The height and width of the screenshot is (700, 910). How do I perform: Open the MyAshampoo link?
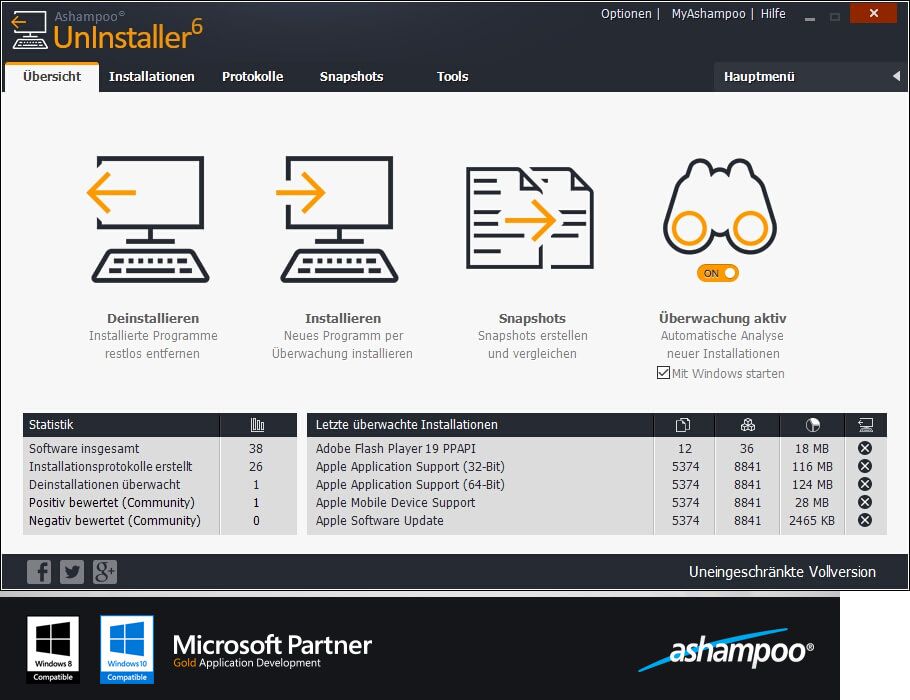[x=708, y=13]
